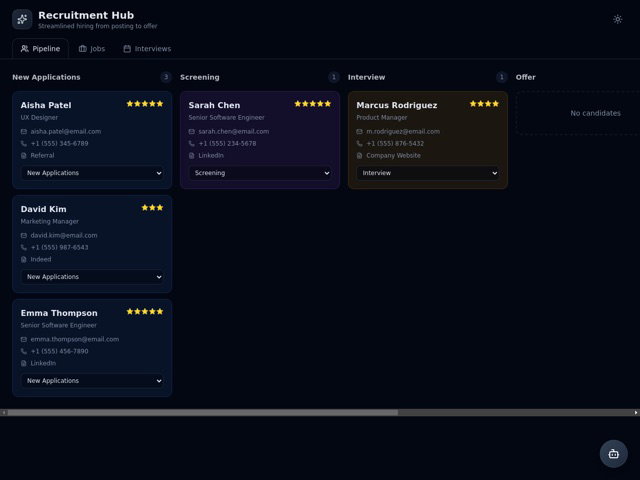Screen dimensions: 640x480
Task: Open Emma Thompson's stage dropdown
Action: click(92, 381)
